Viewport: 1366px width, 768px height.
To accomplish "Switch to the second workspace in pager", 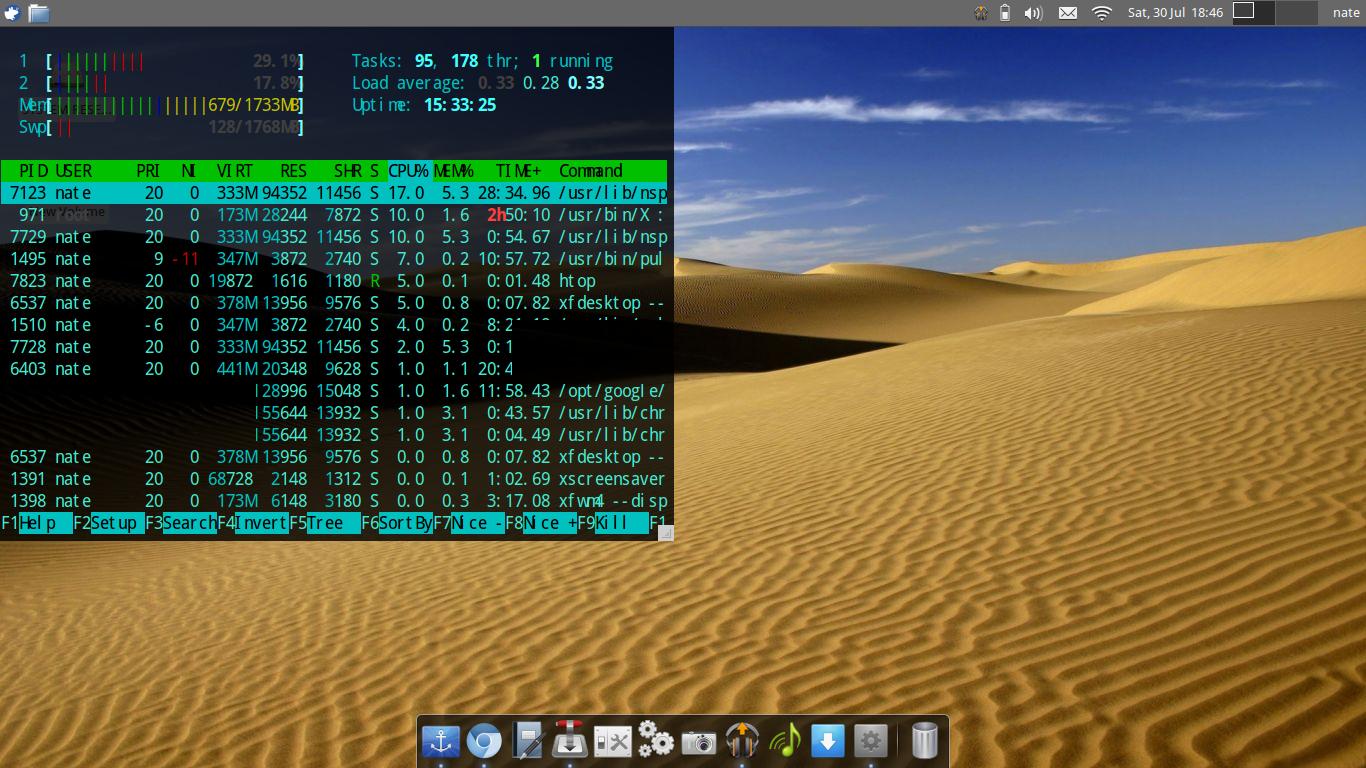I will tap(1297, 12).
